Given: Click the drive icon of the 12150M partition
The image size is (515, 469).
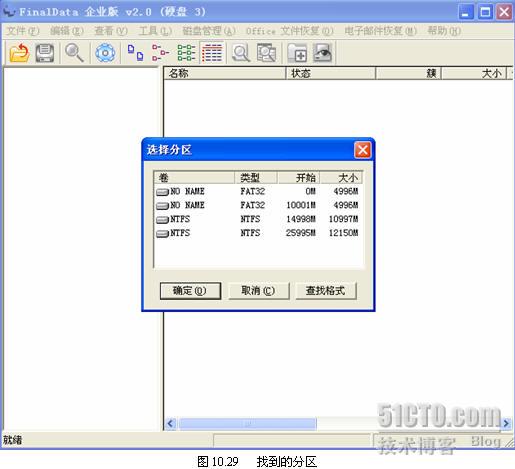Looking at the screenshot, I should click(162, 233).
